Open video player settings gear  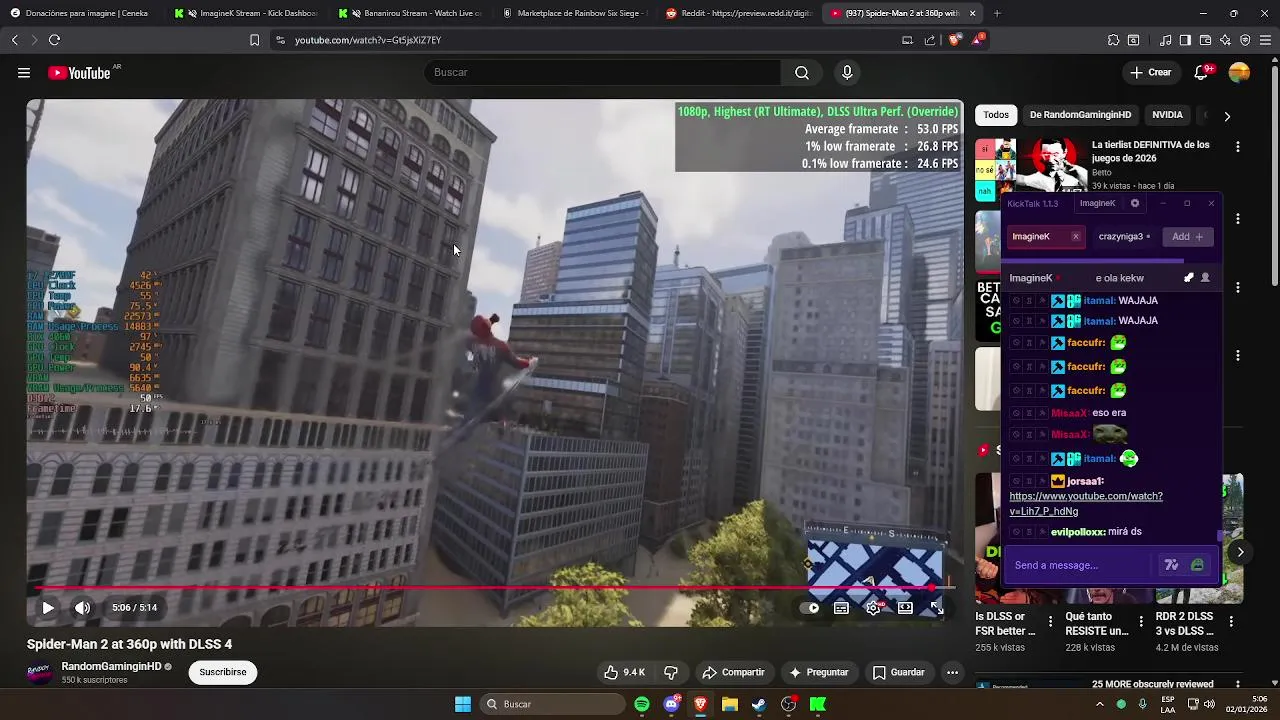tap(873, 607)
